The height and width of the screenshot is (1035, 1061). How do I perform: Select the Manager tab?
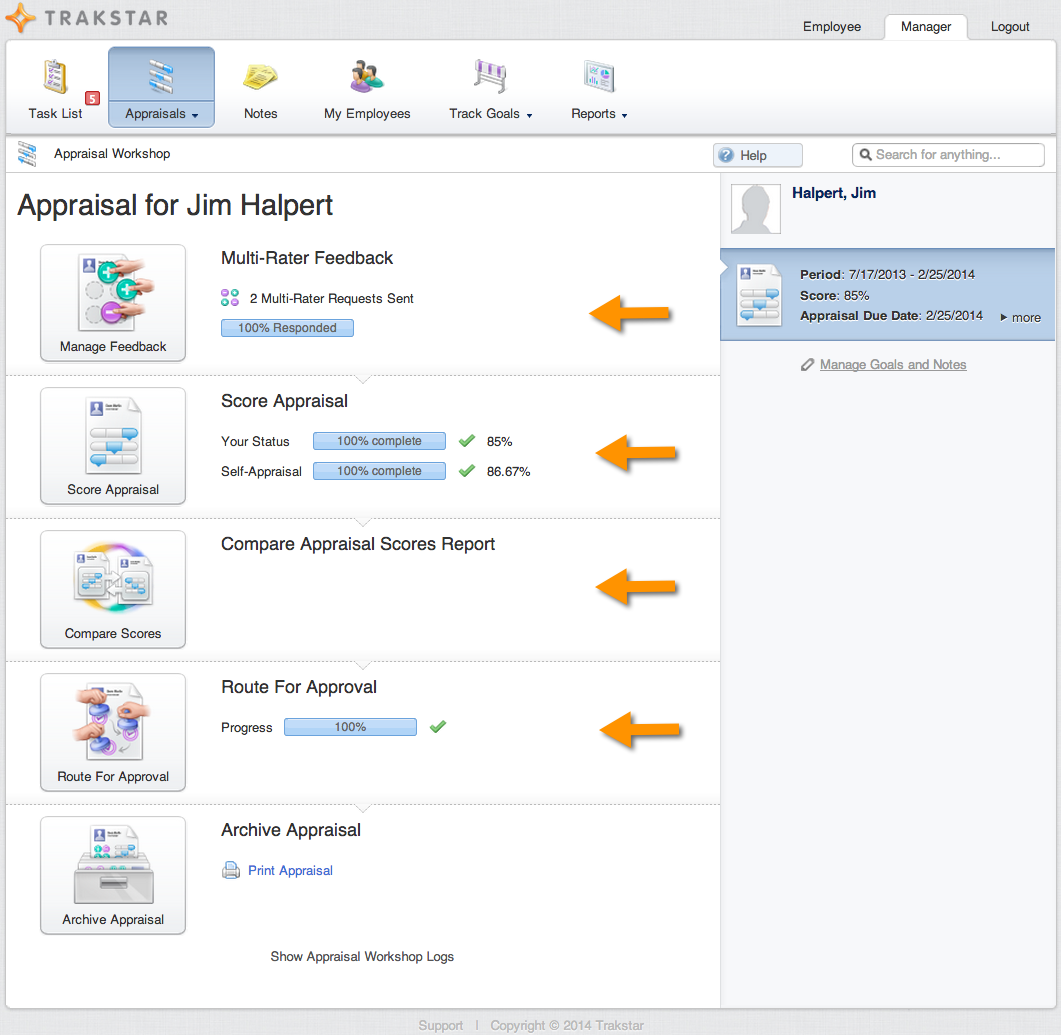coord(925,27)
